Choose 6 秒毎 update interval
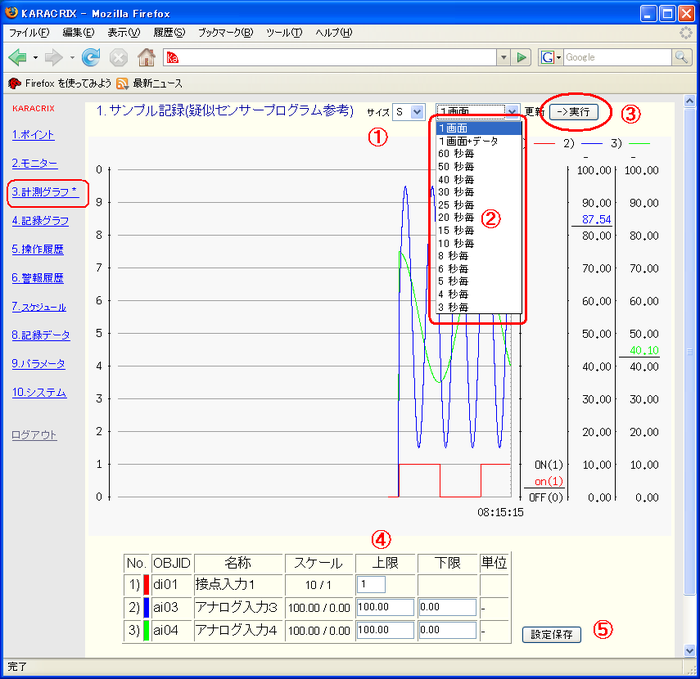The width and height of the screenshot is (700, 679). tap(479, 269)
